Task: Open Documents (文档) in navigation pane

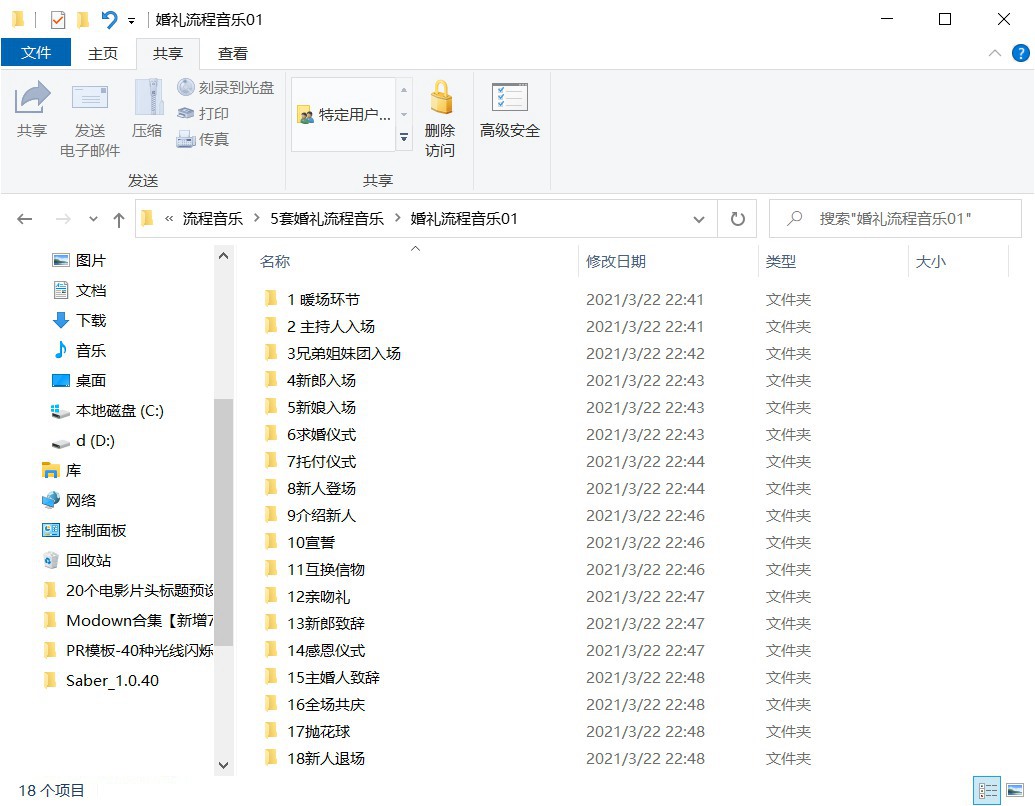Action: (79, 290)
